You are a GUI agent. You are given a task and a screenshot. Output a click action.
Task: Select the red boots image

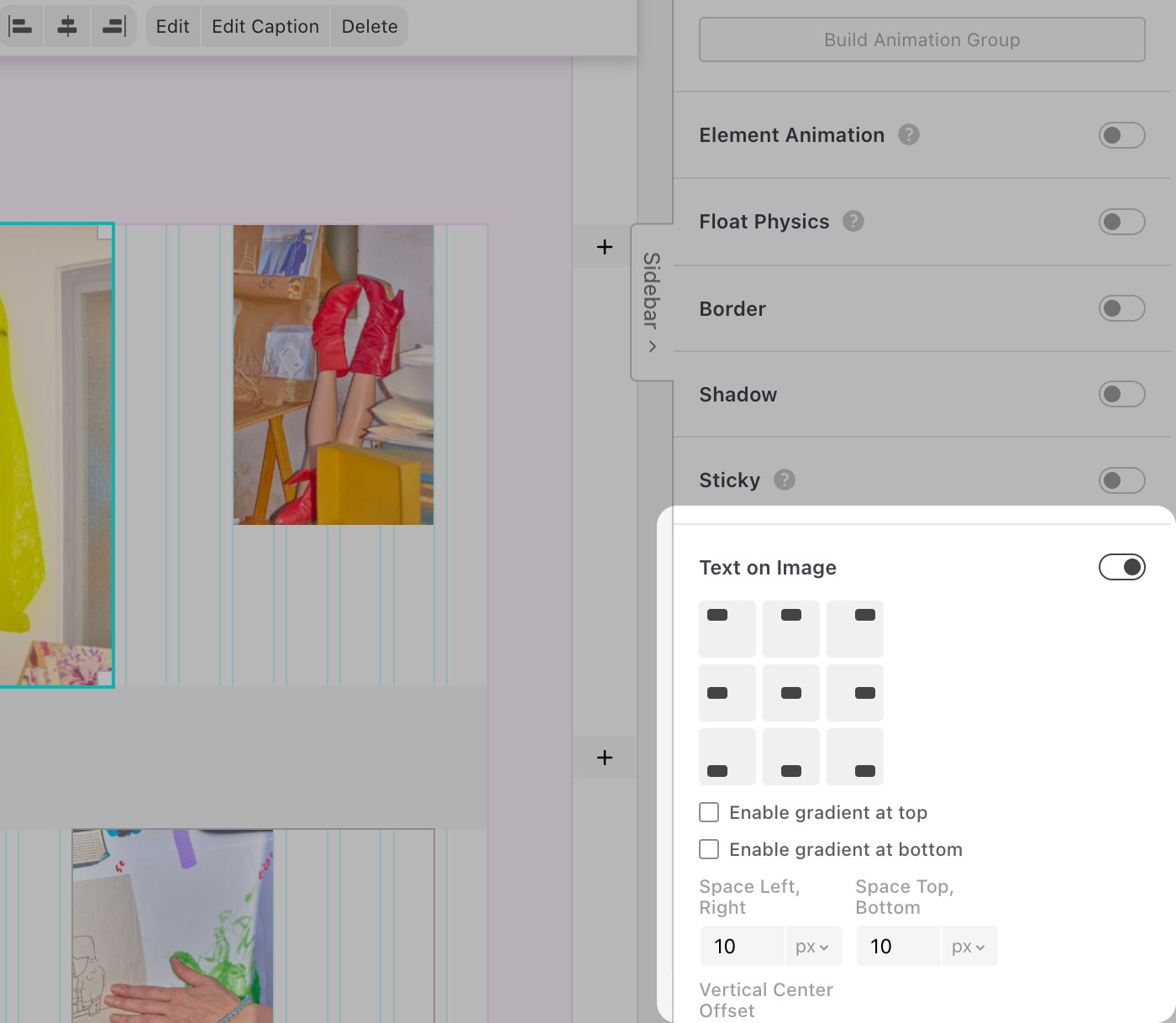[333, 375]
